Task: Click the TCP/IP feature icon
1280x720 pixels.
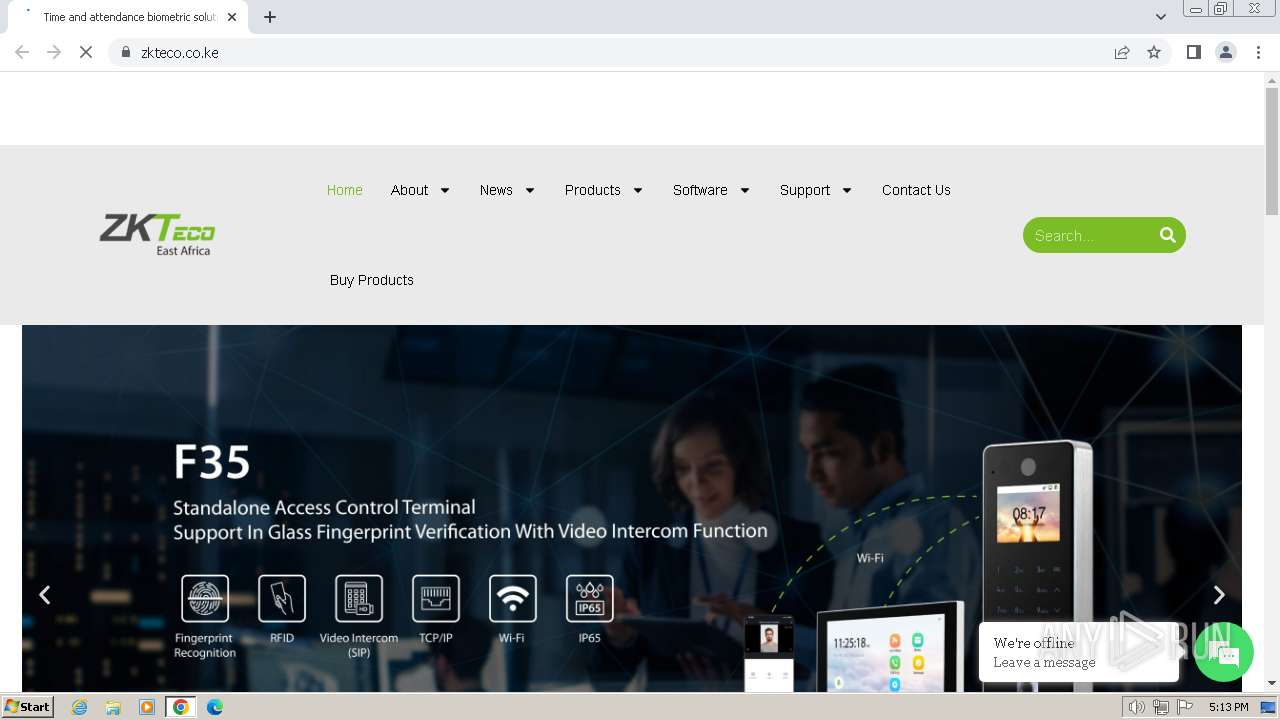Action: [x=436, y=598]
